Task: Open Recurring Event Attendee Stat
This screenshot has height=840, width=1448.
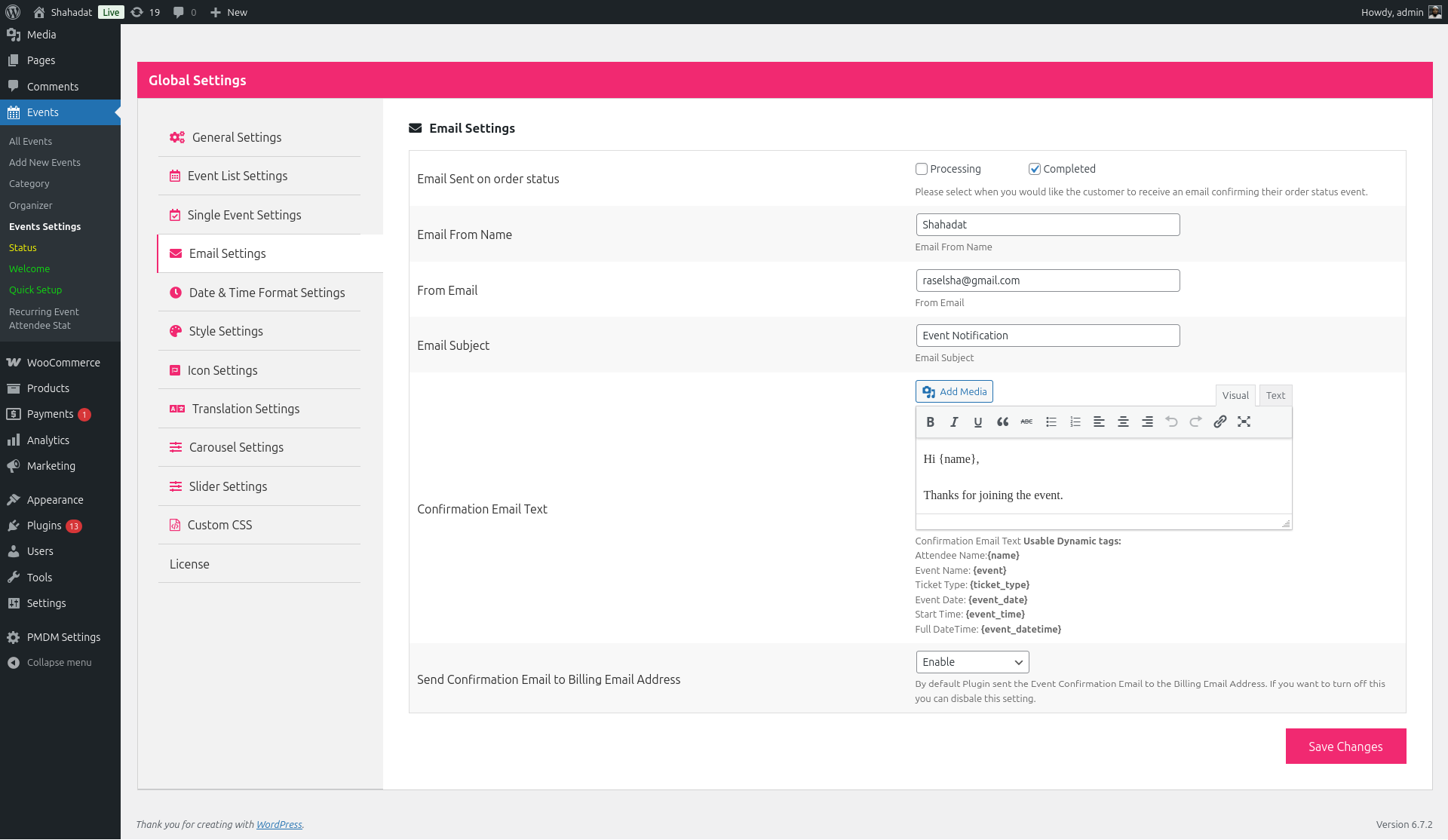Action: (x=44, y=318)
